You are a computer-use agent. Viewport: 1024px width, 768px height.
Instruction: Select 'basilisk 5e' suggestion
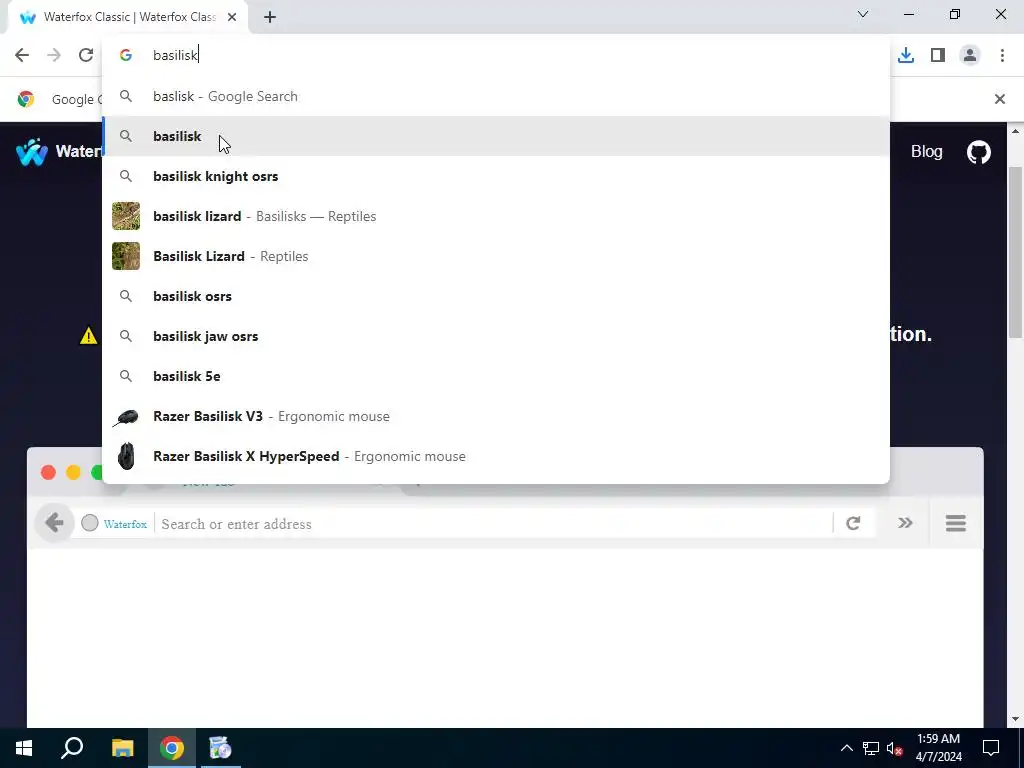496,376
